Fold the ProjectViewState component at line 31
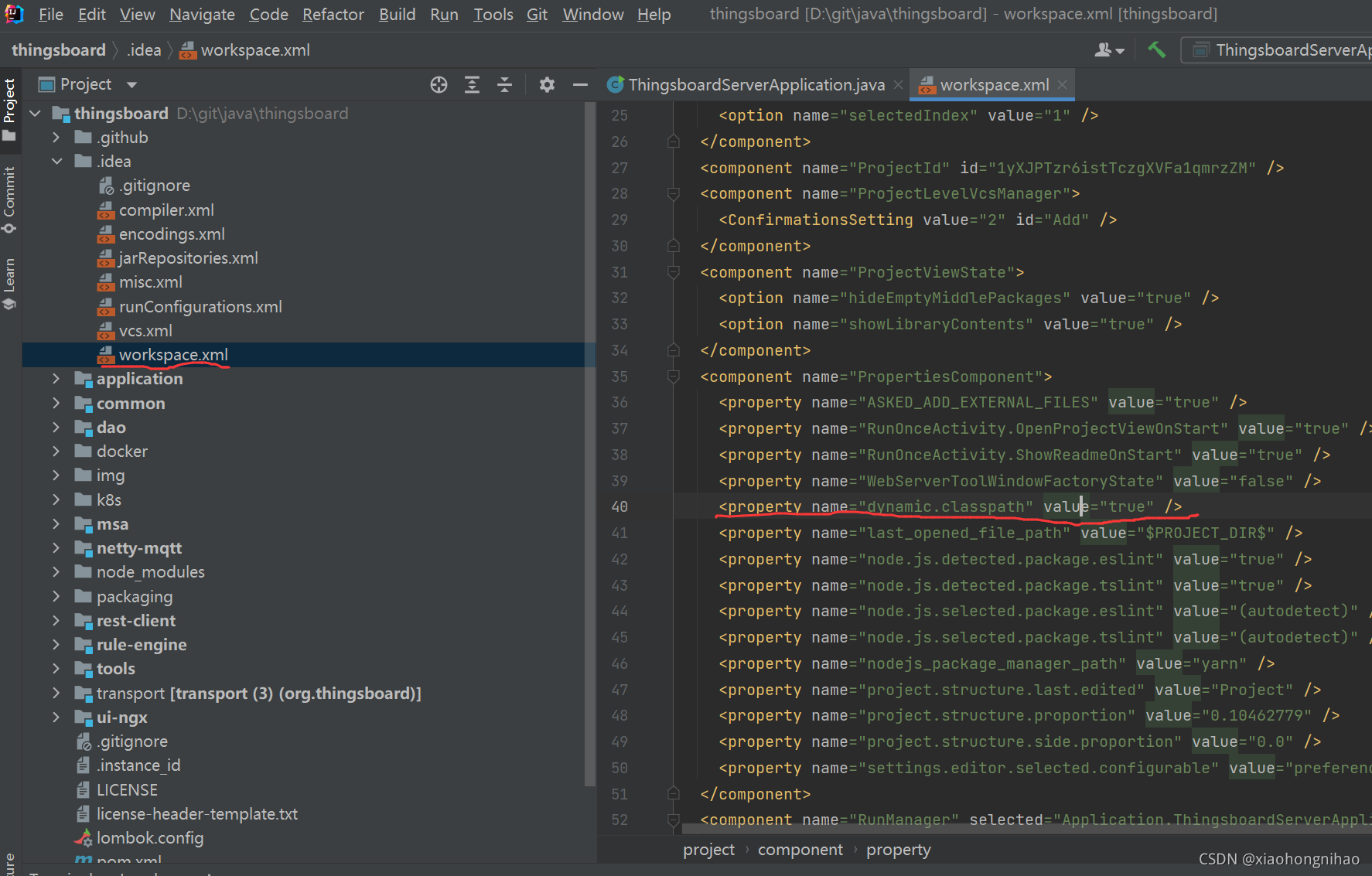The height and width of the screenshot is (876, 1372). (673, 272)
